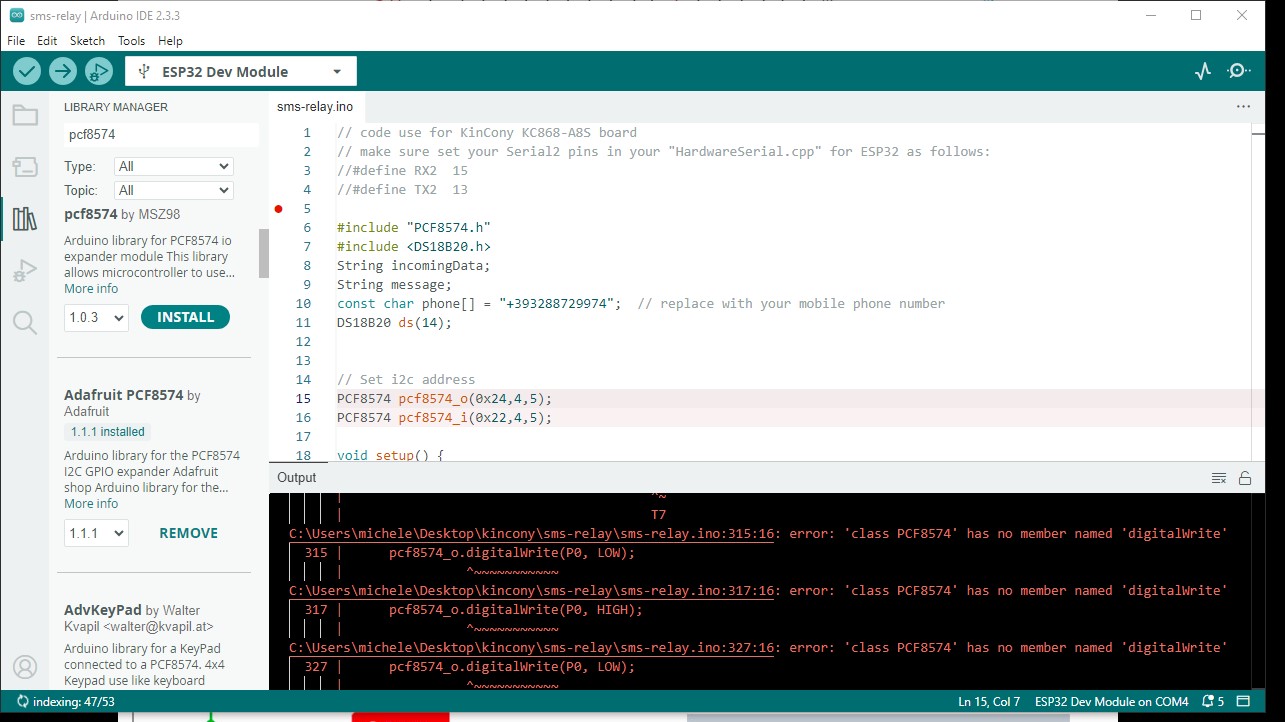Open the Serial Plotter

pos(1203,71)
